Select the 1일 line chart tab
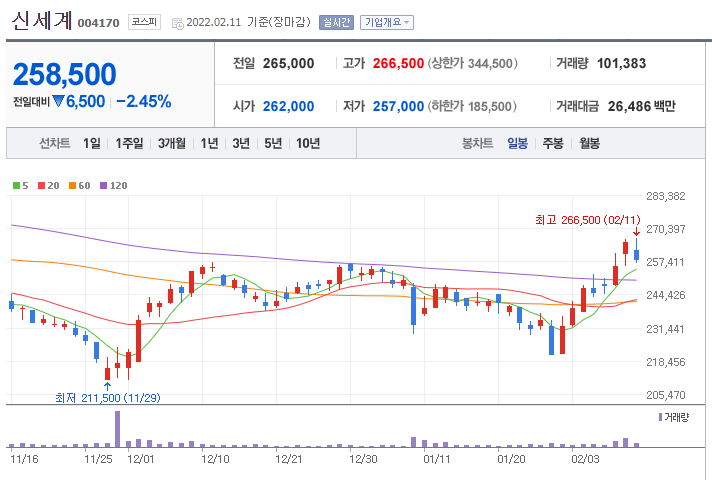 click(92, 144)
